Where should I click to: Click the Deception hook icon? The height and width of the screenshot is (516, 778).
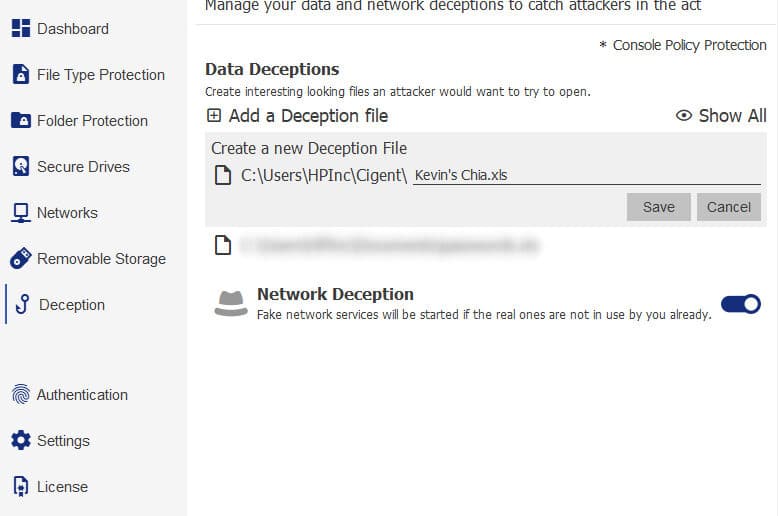click(x=22, y=304)
